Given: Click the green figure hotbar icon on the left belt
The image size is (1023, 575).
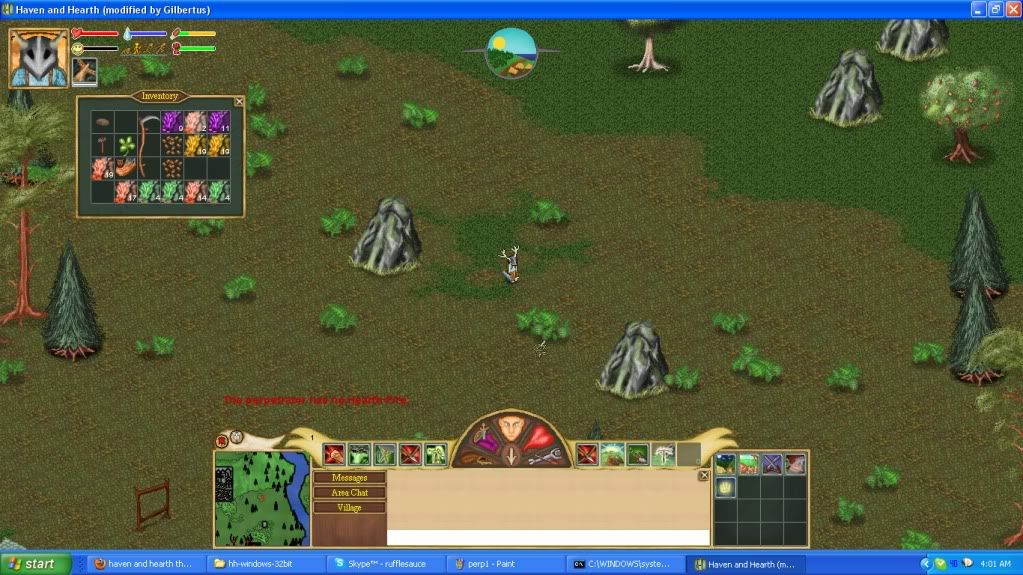Looking at the screenshot, I should pos(435,454).
